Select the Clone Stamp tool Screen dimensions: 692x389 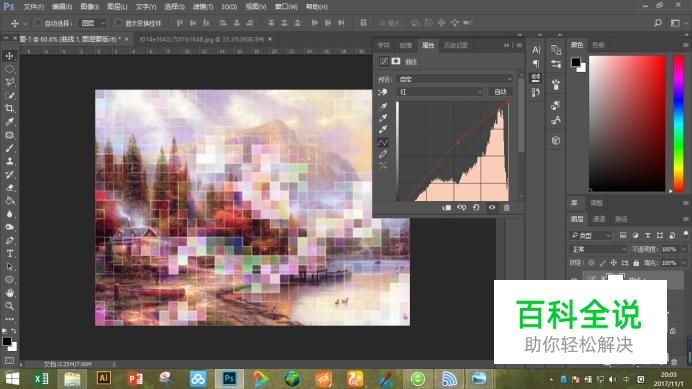click(9, 161)
